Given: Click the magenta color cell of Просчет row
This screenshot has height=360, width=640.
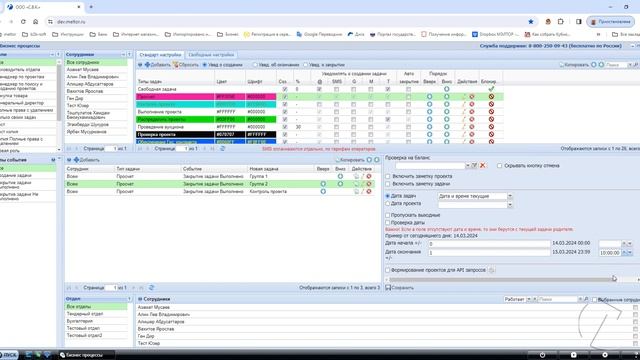Looking at the screenshot, I should [230, 97].
